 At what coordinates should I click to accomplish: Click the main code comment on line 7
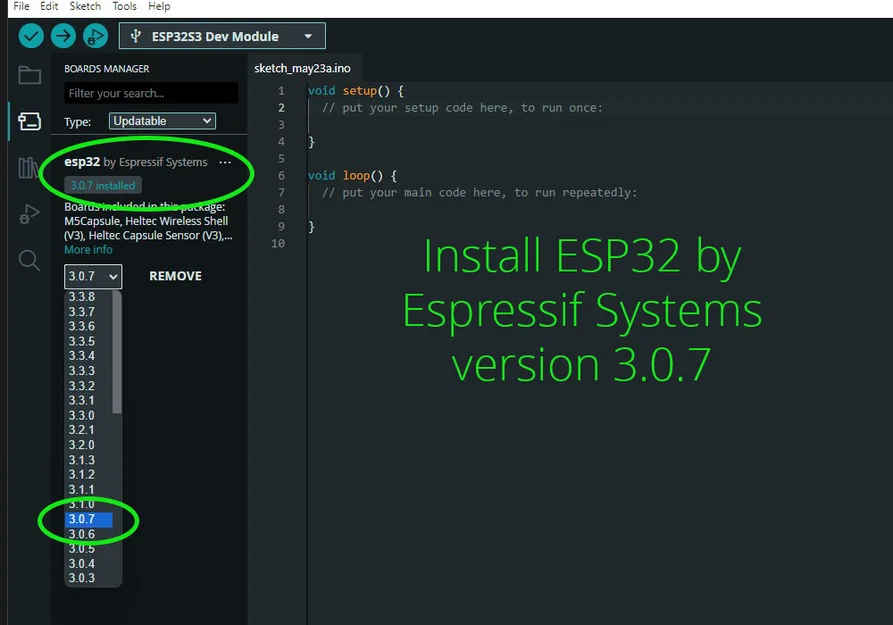pos(480,193)
